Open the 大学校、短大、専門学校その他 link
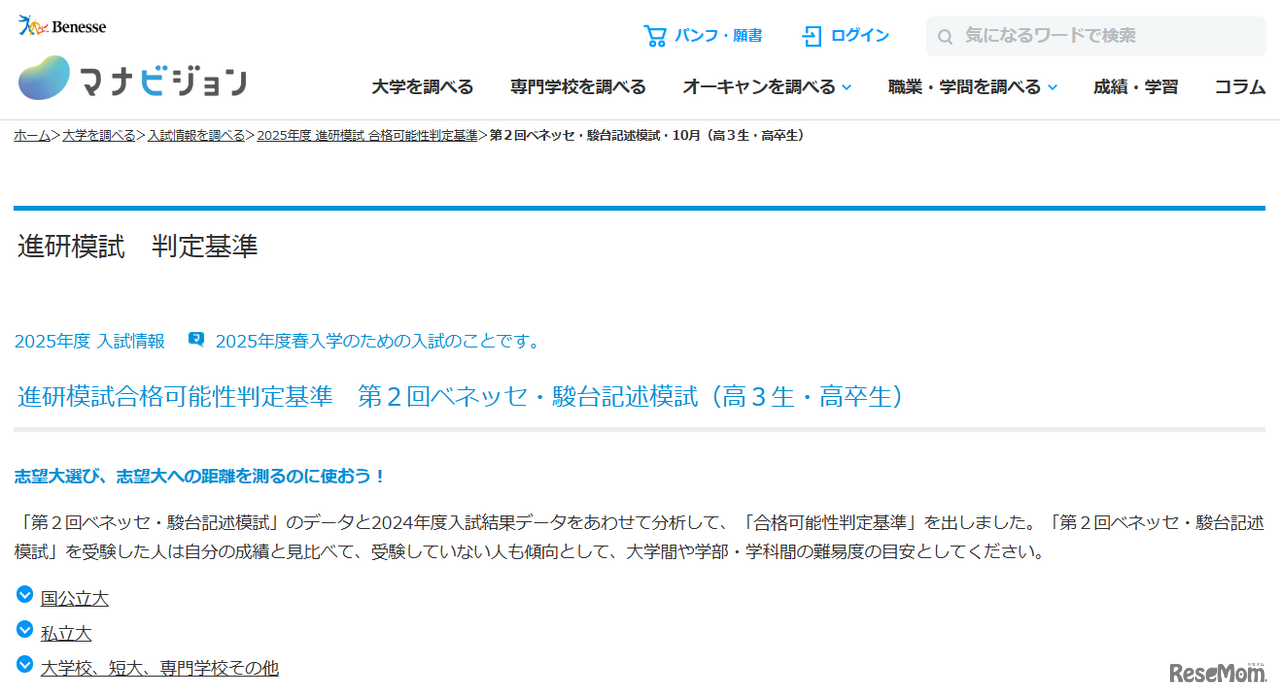1280x696 pixels. click(159, 667)
